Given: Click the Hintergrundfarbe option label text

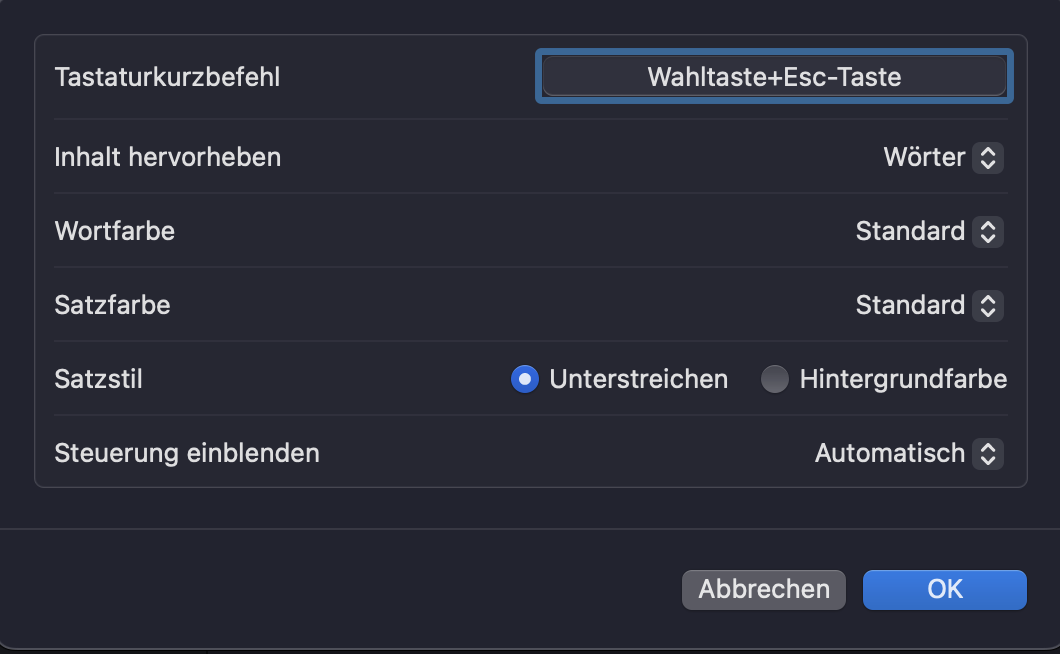Looking at the screenshot, I should click(903, 379).
